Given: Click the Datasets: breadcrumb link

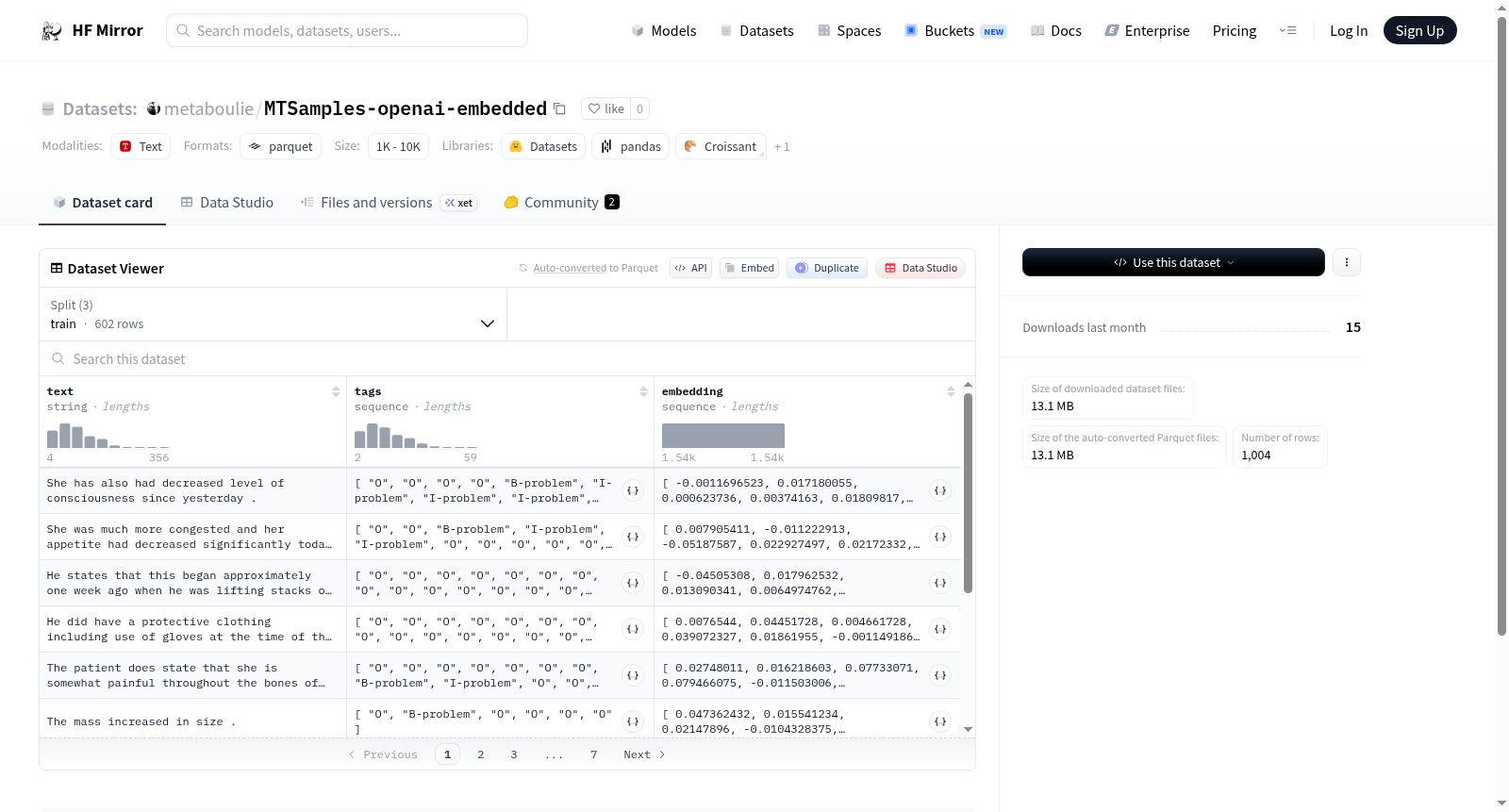Looking at the screenshot, I should [x=100, y=108].
